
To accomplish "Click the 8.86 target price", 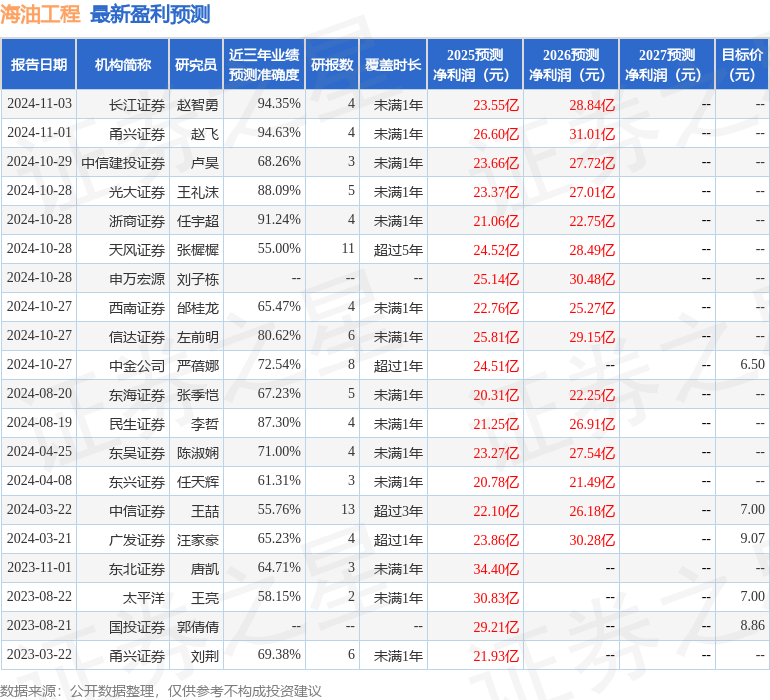I will pyautogui.click(x=752, y=625).
